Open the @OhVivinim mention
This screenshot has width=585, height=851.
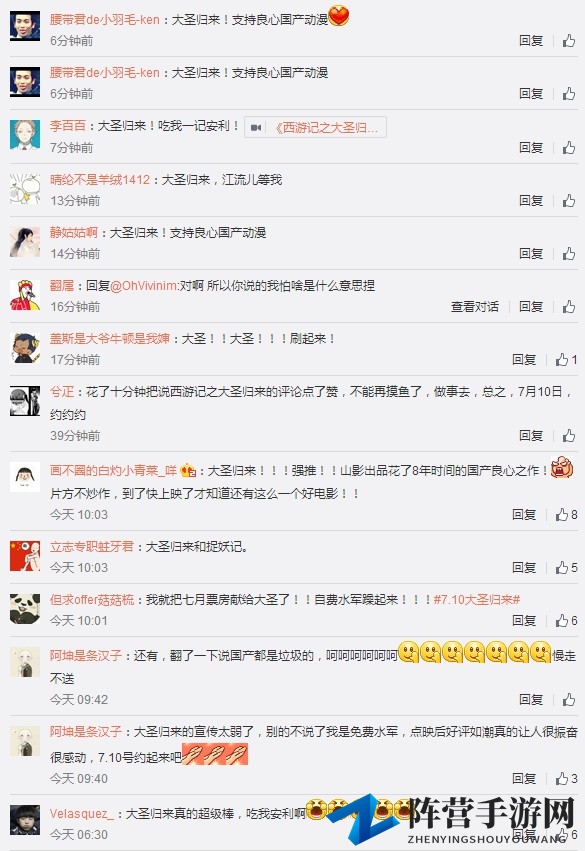pyautogui.click(x=144, y=285)
